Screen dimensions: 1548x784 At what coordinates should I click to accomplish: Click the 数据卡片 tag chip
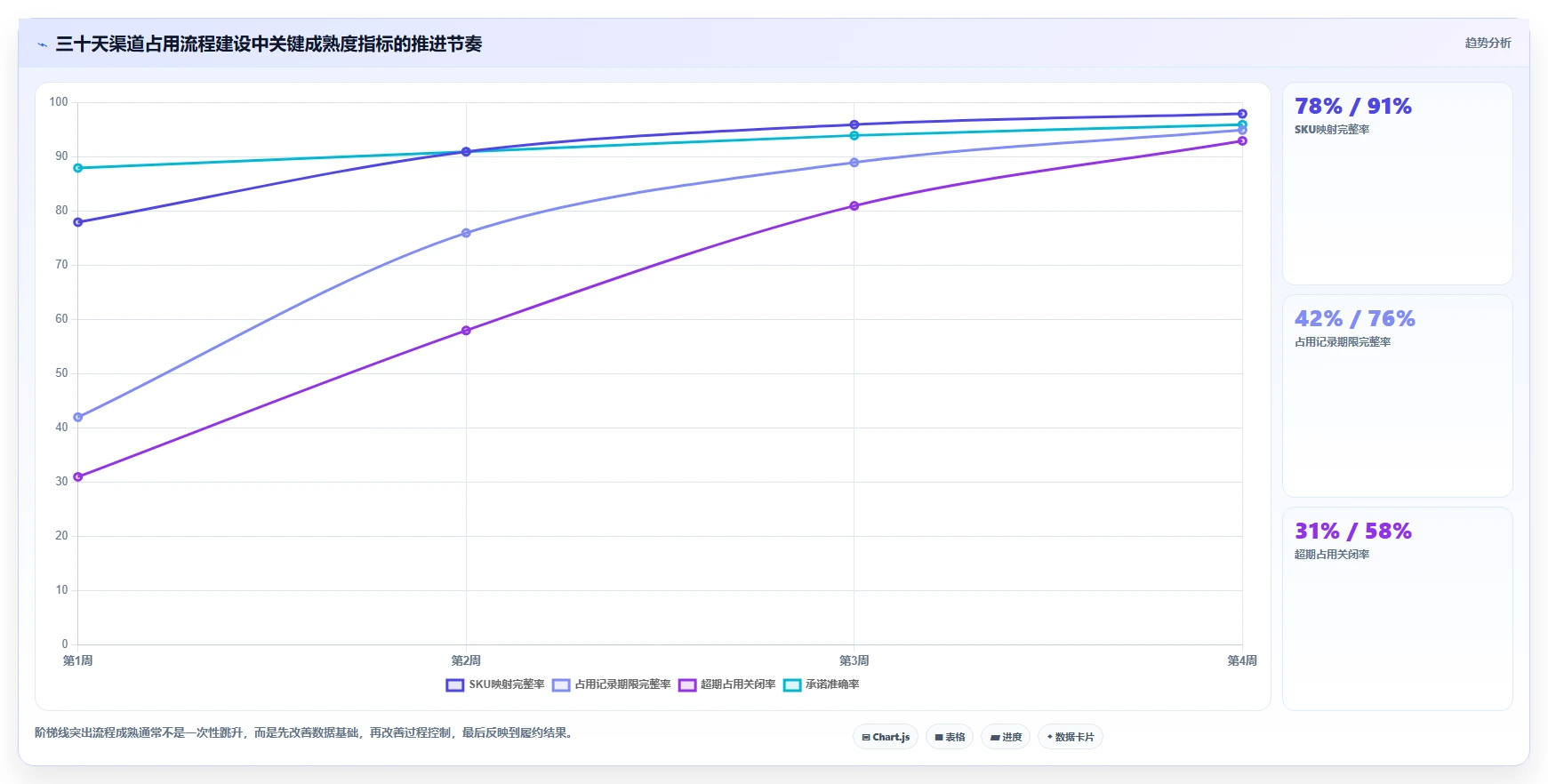[1071, 737]
